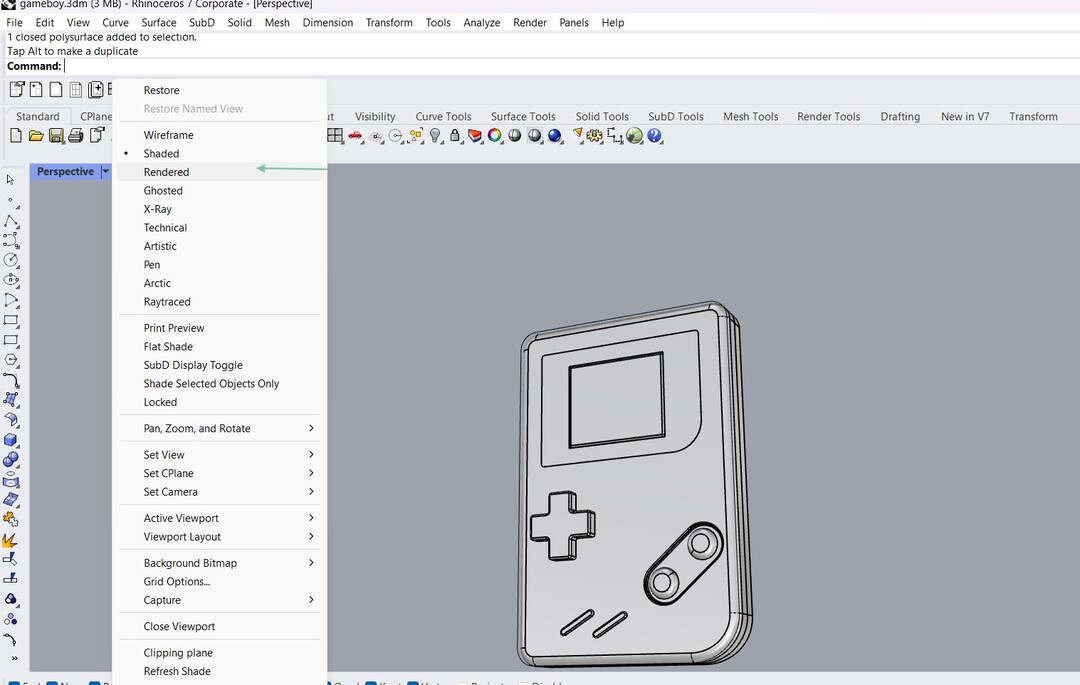The width and height of the screenshot is (1080, 685).
Task: Expand the Viewport Layout submenu
Action: 219,537
